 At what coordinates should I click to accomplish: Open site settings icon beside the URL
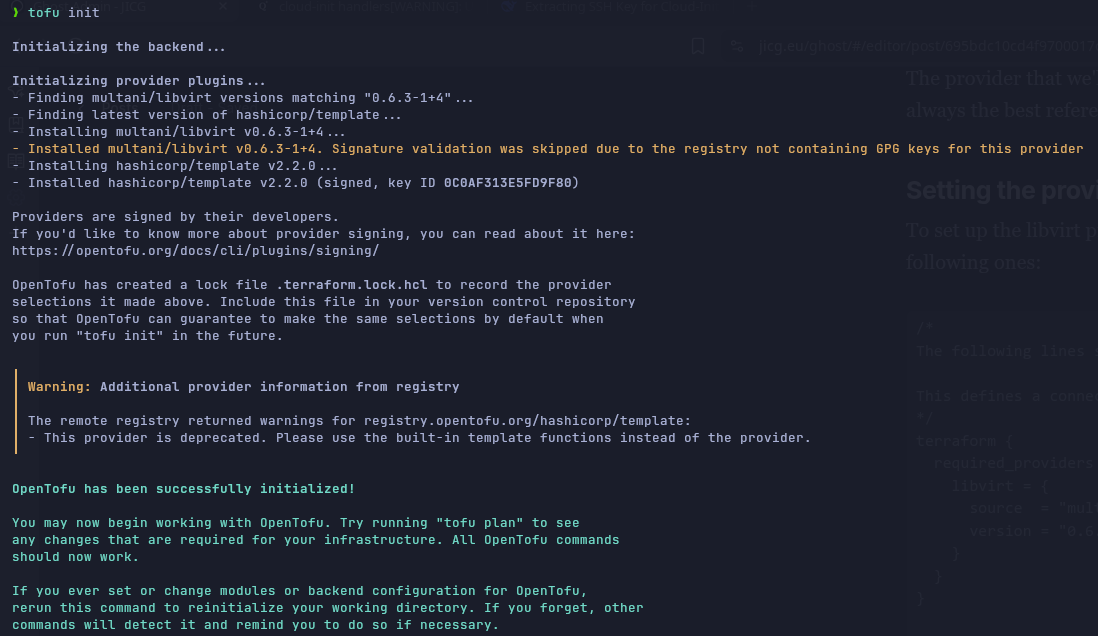737,46
